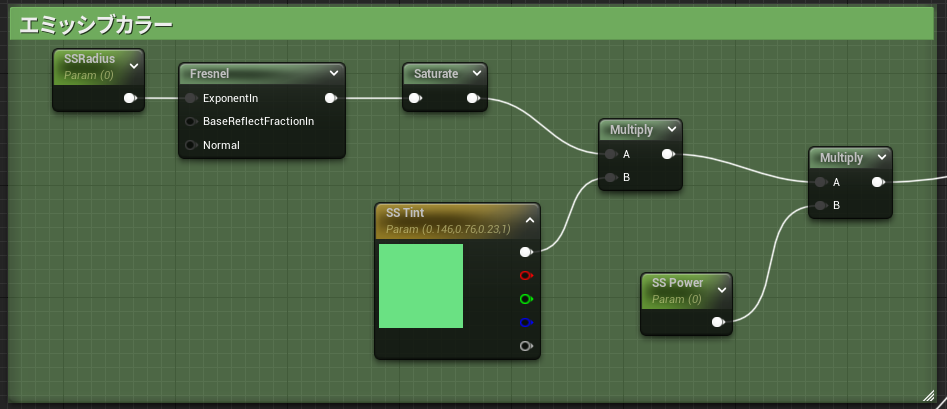The width and height of the screenshot is (947, 409).
Task: Expand the first Multiply node chevron
Action: pyautogui.click(x=672, y=129)
